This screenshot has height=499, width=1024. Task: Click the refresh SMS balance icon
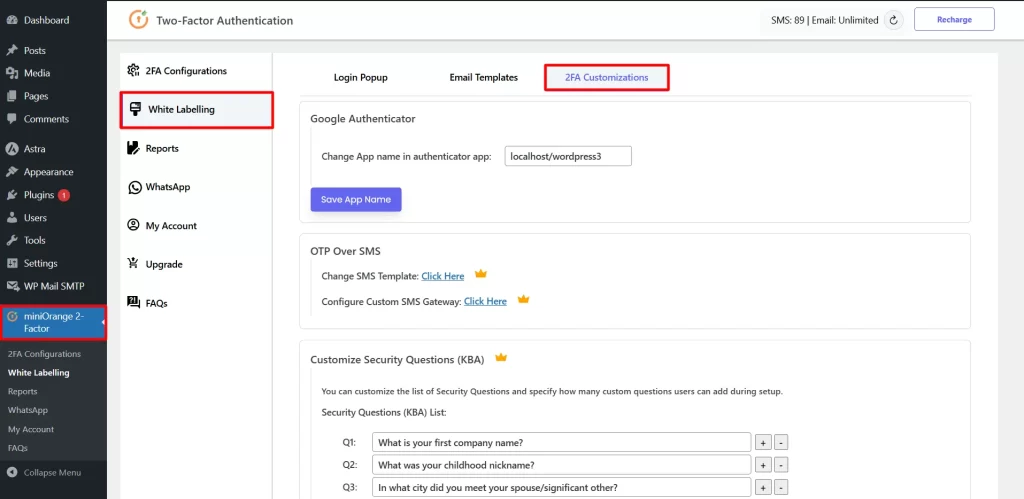tap(893, 20)
